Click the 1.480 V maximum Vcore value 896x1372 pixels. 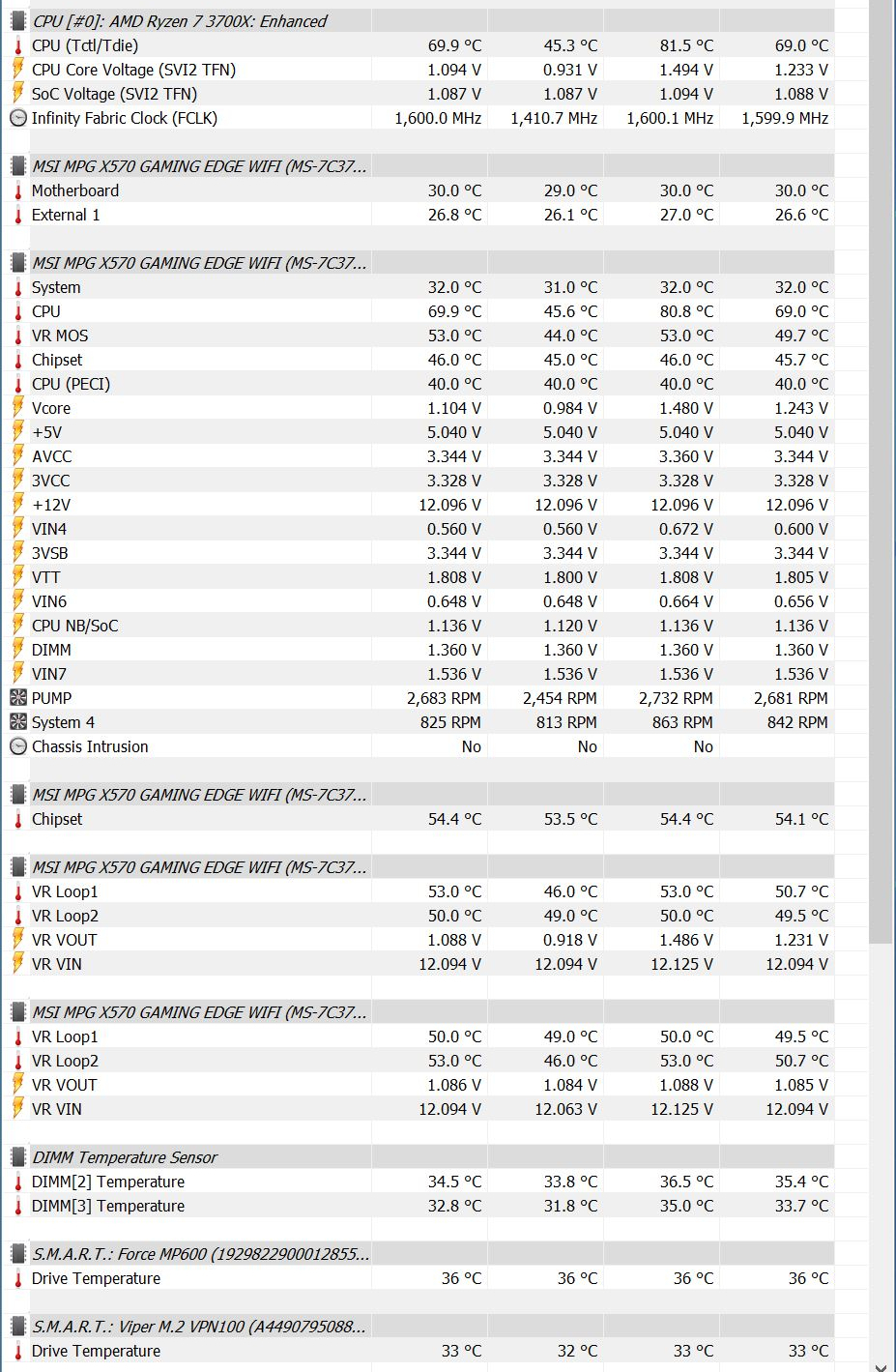[x=686, y=408]
